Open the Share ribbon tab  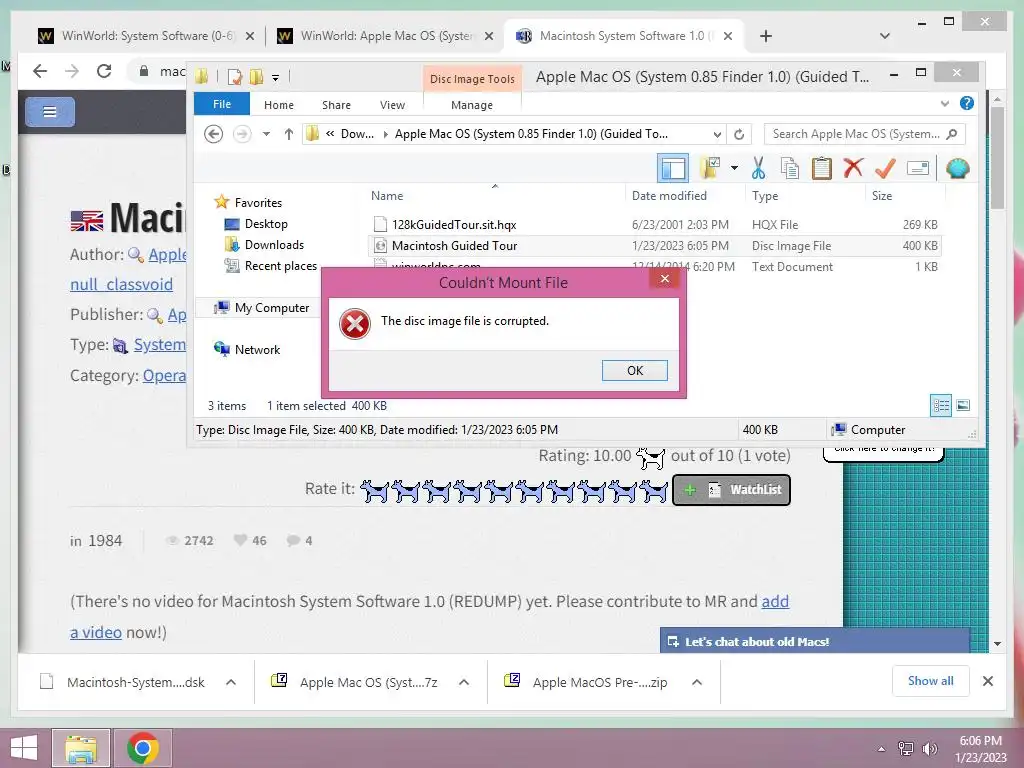tap(336, 104)
